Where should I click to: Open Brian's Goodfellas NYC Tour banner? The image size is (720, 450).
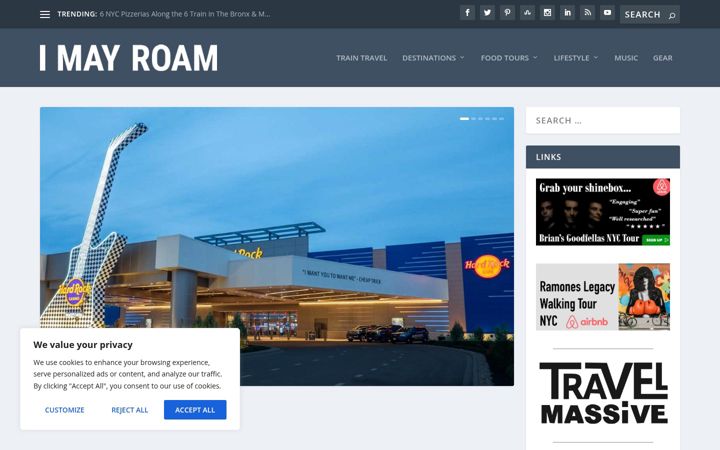coord(602,212)
